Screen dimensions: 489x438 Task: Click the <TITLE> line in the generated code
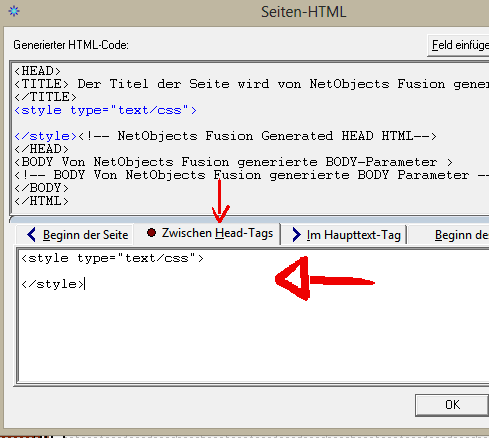click(x=251, y=84)
